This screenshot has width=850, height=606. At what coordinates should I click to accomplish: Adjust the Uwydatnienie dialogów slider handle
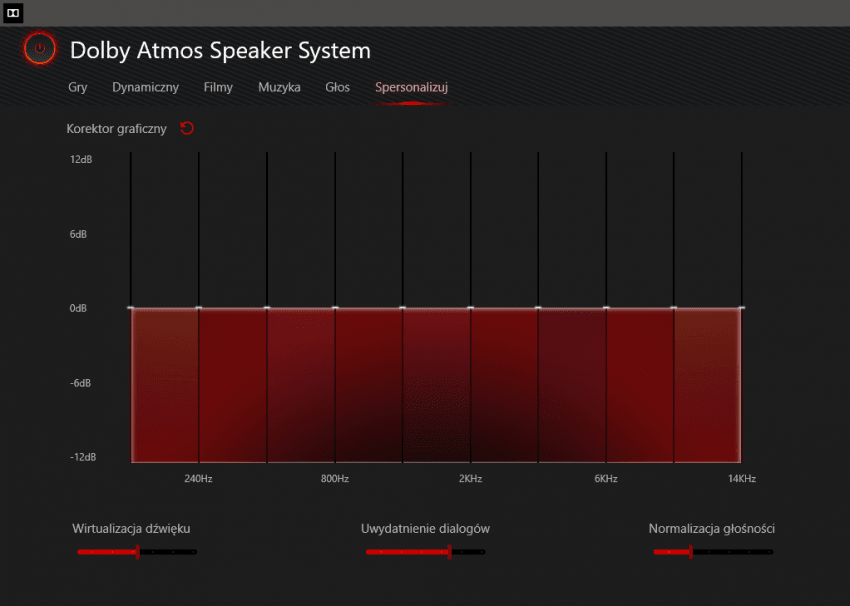(x=449, y=552)
